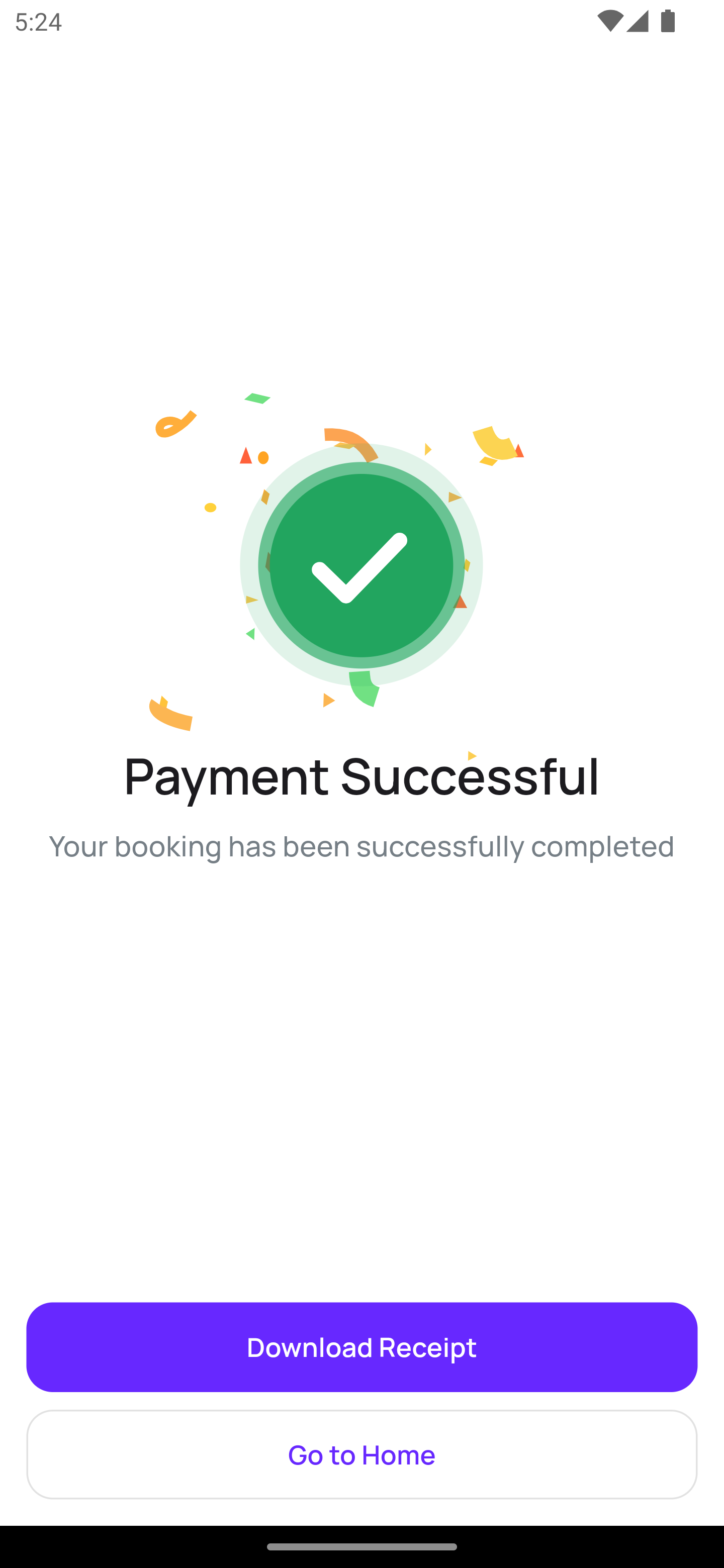Click the red triangle confetti piece
This screenshot has height=1568, width=724.
245,456
